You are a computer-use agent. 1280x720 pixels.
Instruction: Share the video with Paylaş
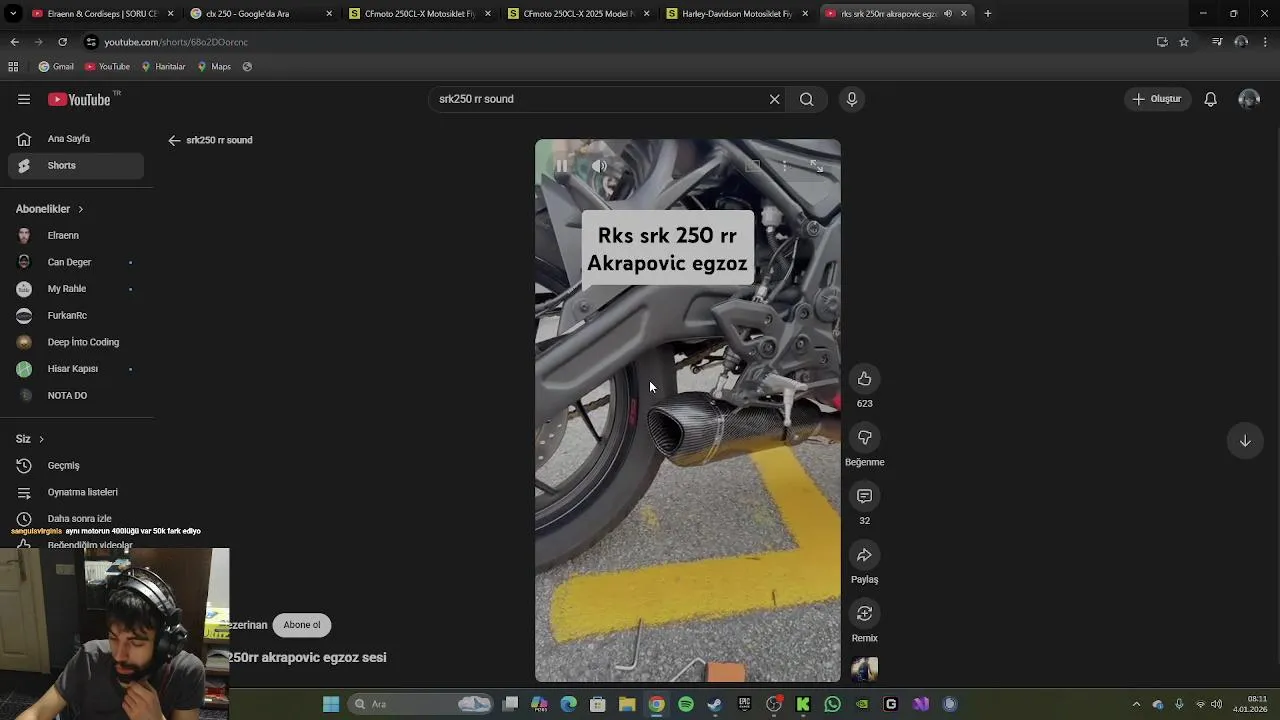tap(864, 555)
